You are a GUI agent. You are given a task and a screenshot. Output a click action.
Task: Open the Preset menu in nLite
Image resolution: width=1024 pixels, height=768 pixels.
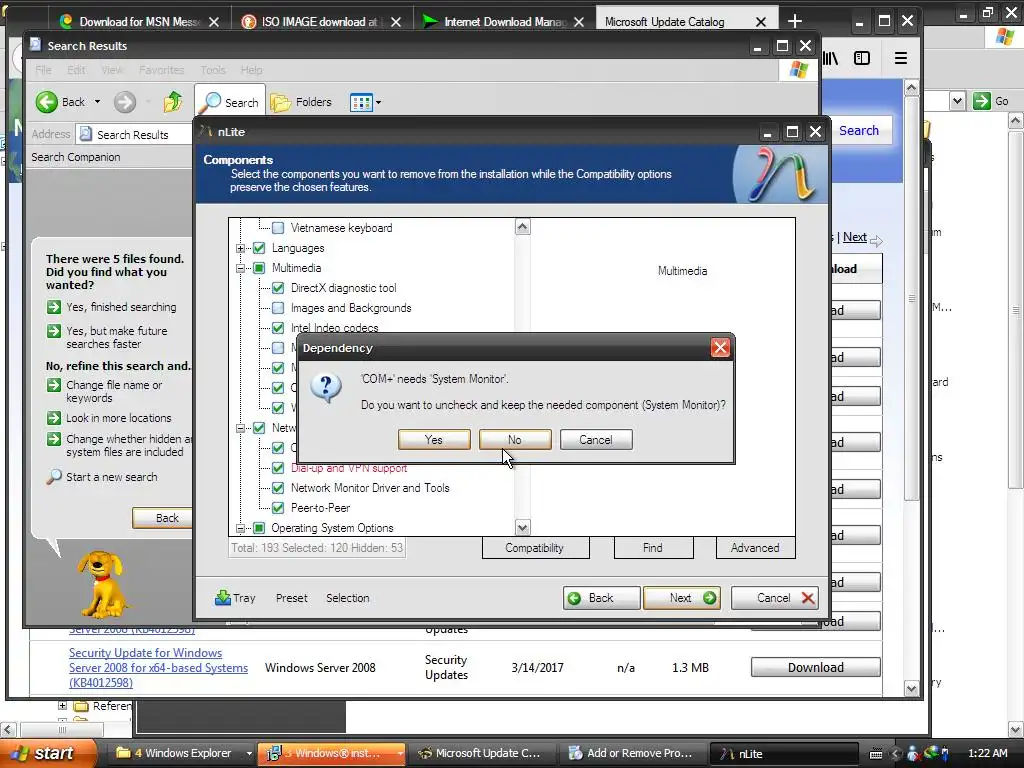[x=291, y=598]
